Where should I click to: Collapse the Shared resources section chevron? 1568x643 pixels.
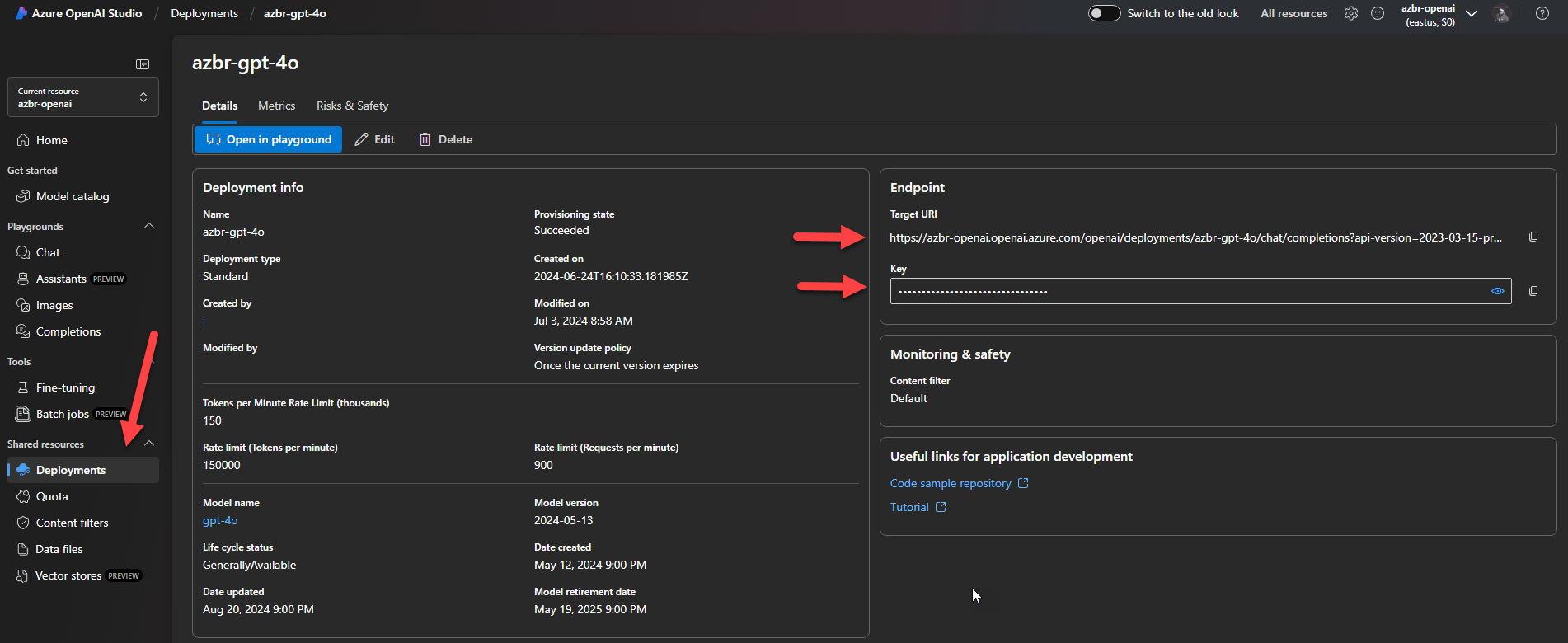(x=149, y=444)
